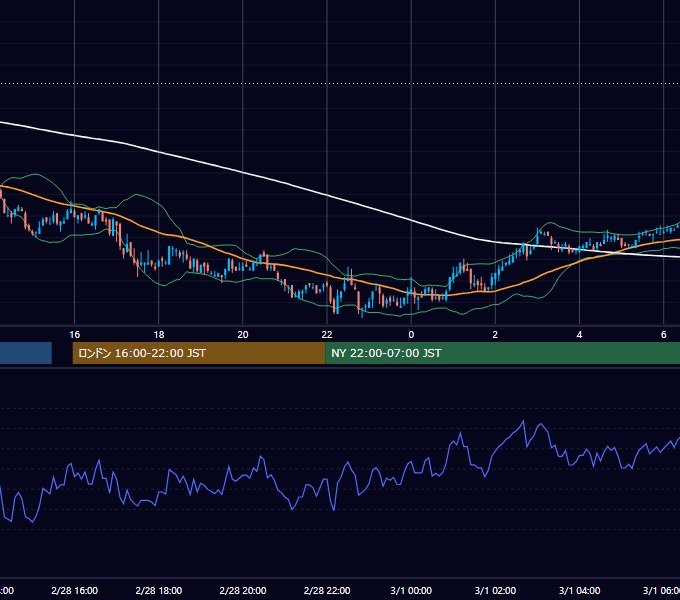The image size is (680, 600).
Task: Click the blue session bar before London
Action: [x=26, y=353]
